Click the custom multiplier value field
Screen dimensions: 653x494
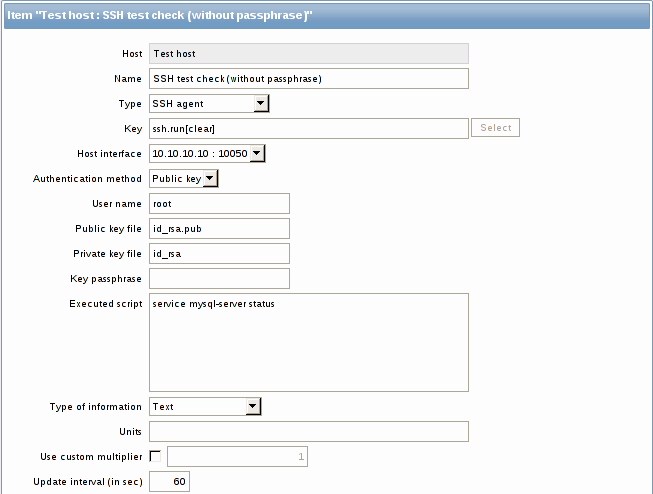[237, 457]
